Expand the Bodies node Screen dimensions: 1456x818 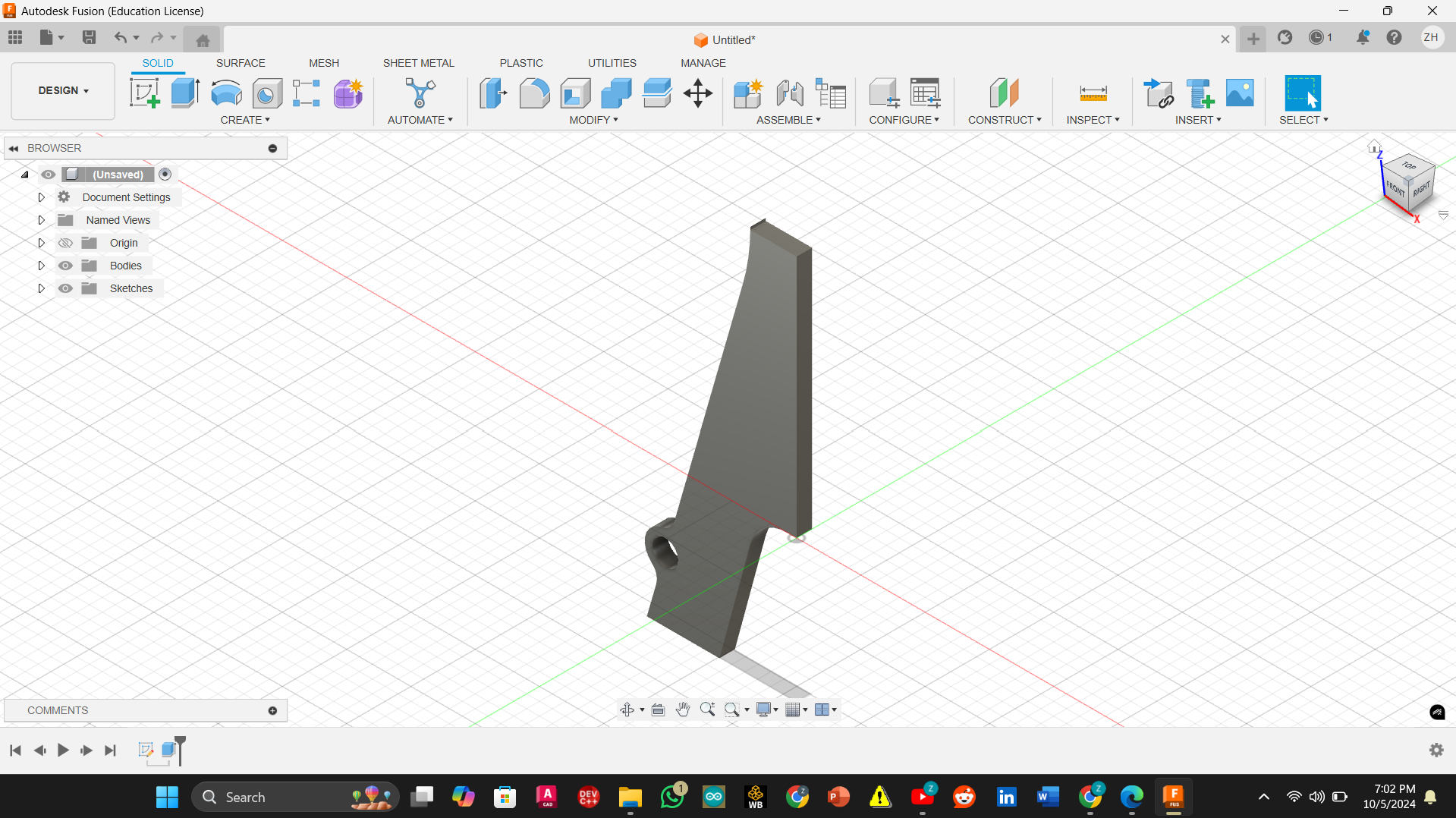(x=41, y=266)
